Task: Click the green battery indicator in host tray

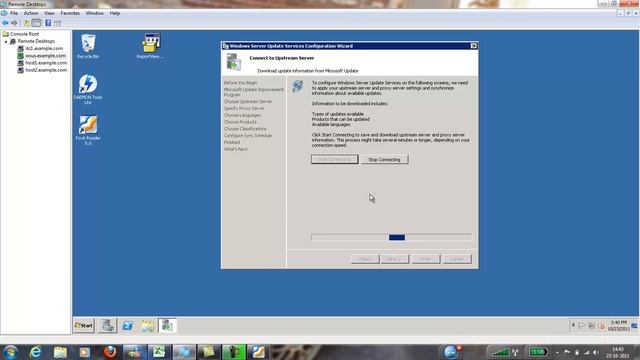Action: [538, 352]
